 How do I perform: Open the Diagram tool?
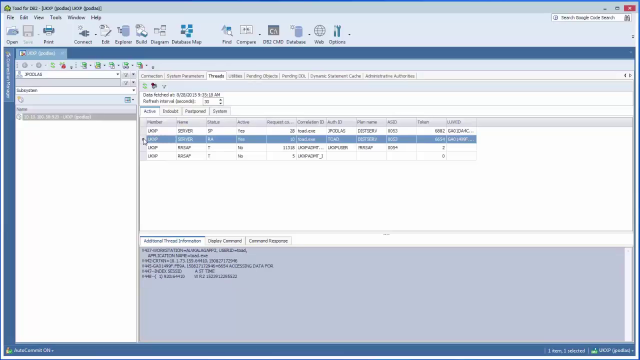160,34
